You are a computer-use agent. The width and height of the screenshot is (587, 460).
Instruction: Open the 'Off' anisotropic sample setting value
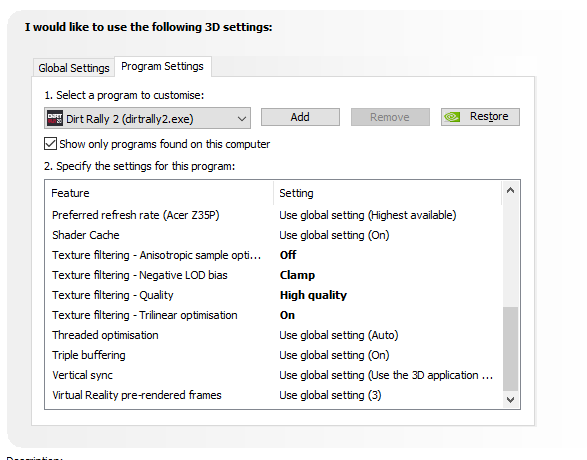coord(288,255)
